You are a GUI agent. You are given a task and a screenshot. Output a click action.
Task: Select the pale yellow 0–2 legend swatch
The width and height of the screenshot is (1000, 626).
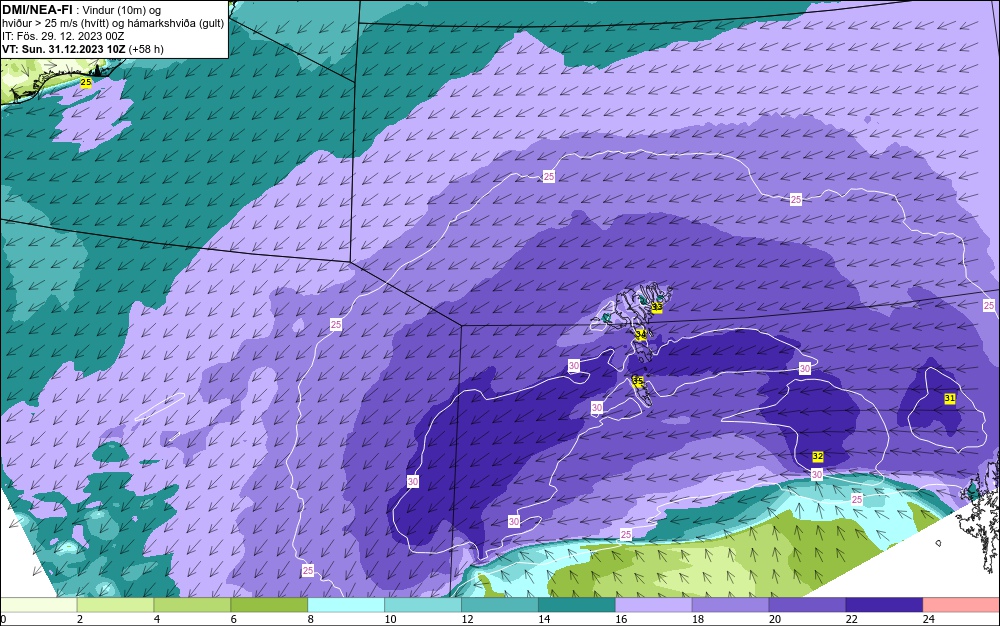39,605
